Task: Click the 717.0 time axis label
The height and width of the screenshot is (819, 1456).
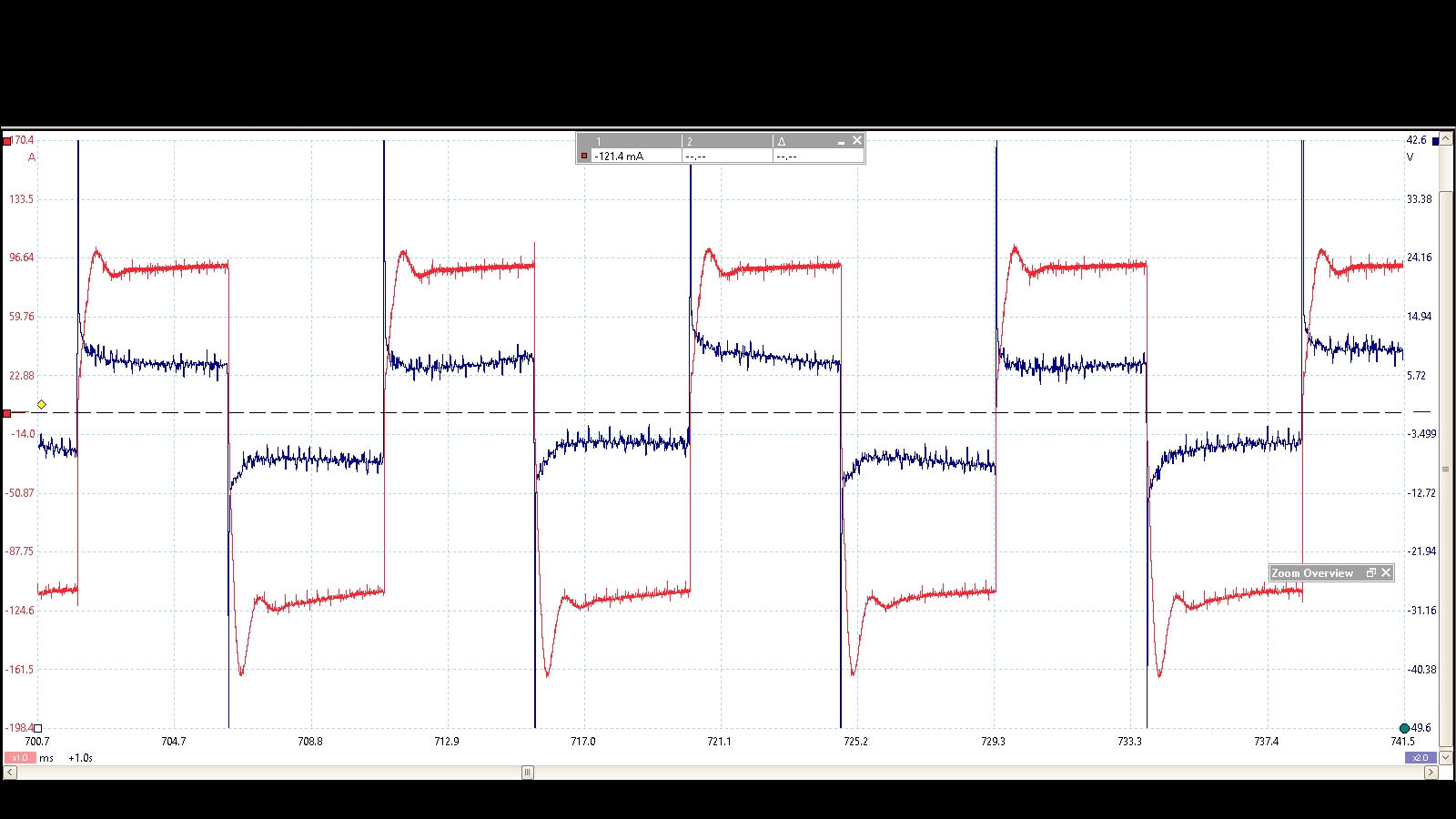Action: click(x=583, y=742)
